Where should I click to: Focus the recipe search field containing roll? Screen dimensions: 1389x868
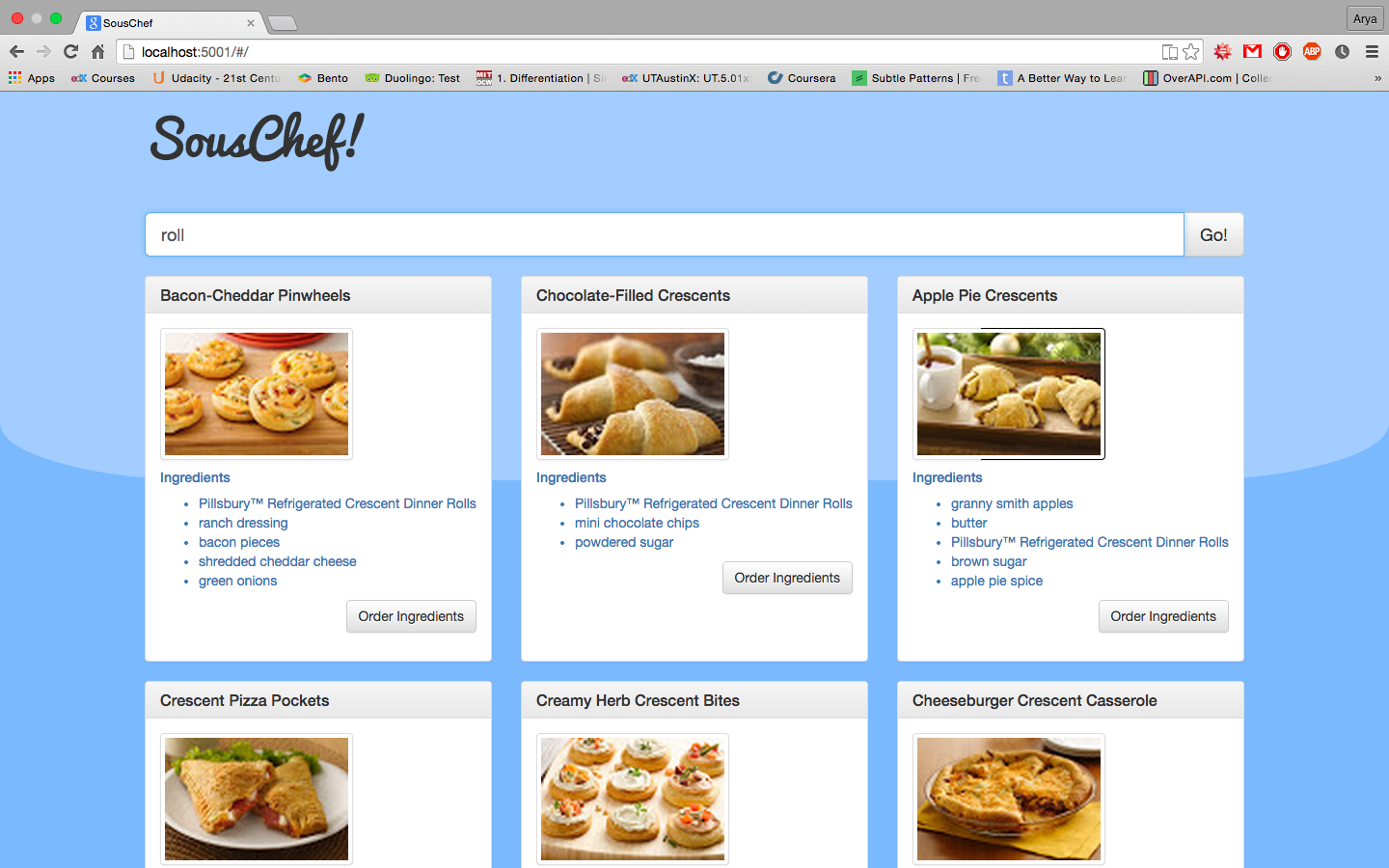(665, 234)
